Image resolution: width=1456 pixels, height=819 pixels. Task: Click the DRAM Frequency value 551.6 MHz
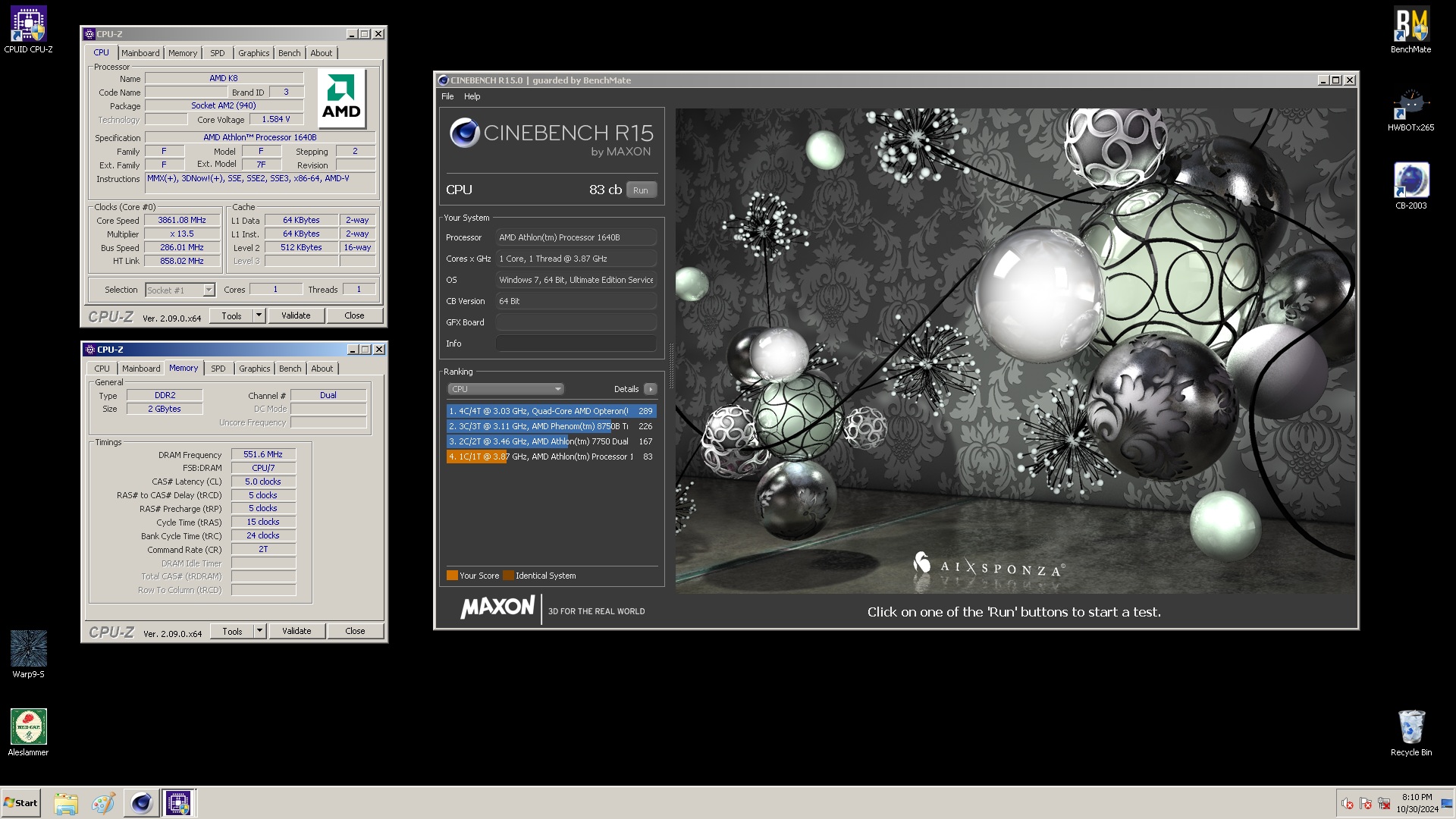(x=263, y=454)
